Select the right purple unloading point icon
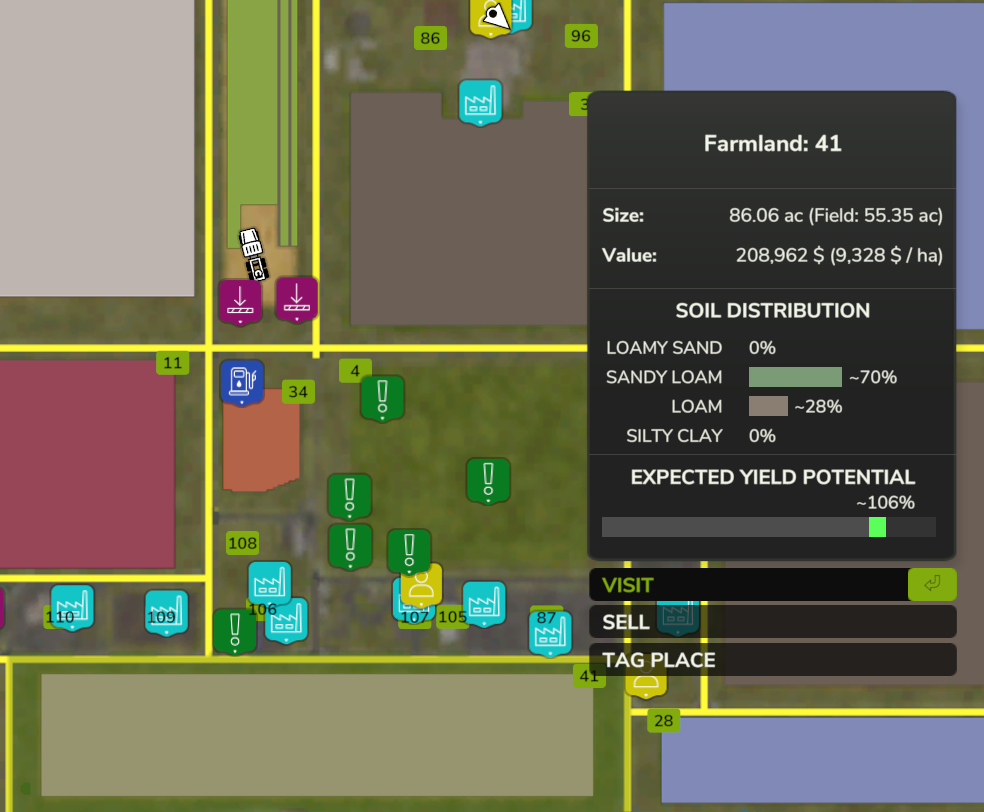 coord(296,300)
